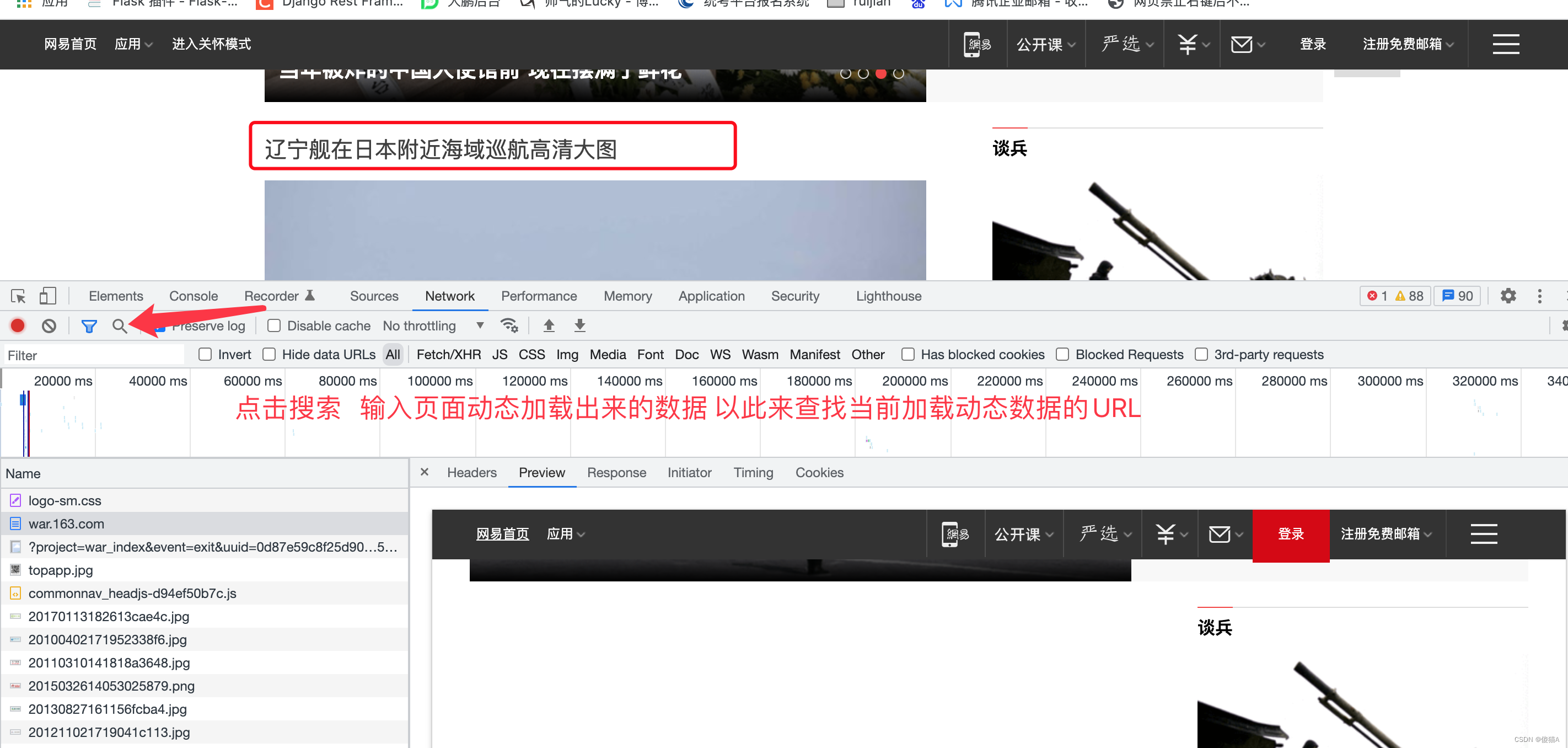Open the No throttling dropdown
The image size is (1568, 748).
pos(432,325)
